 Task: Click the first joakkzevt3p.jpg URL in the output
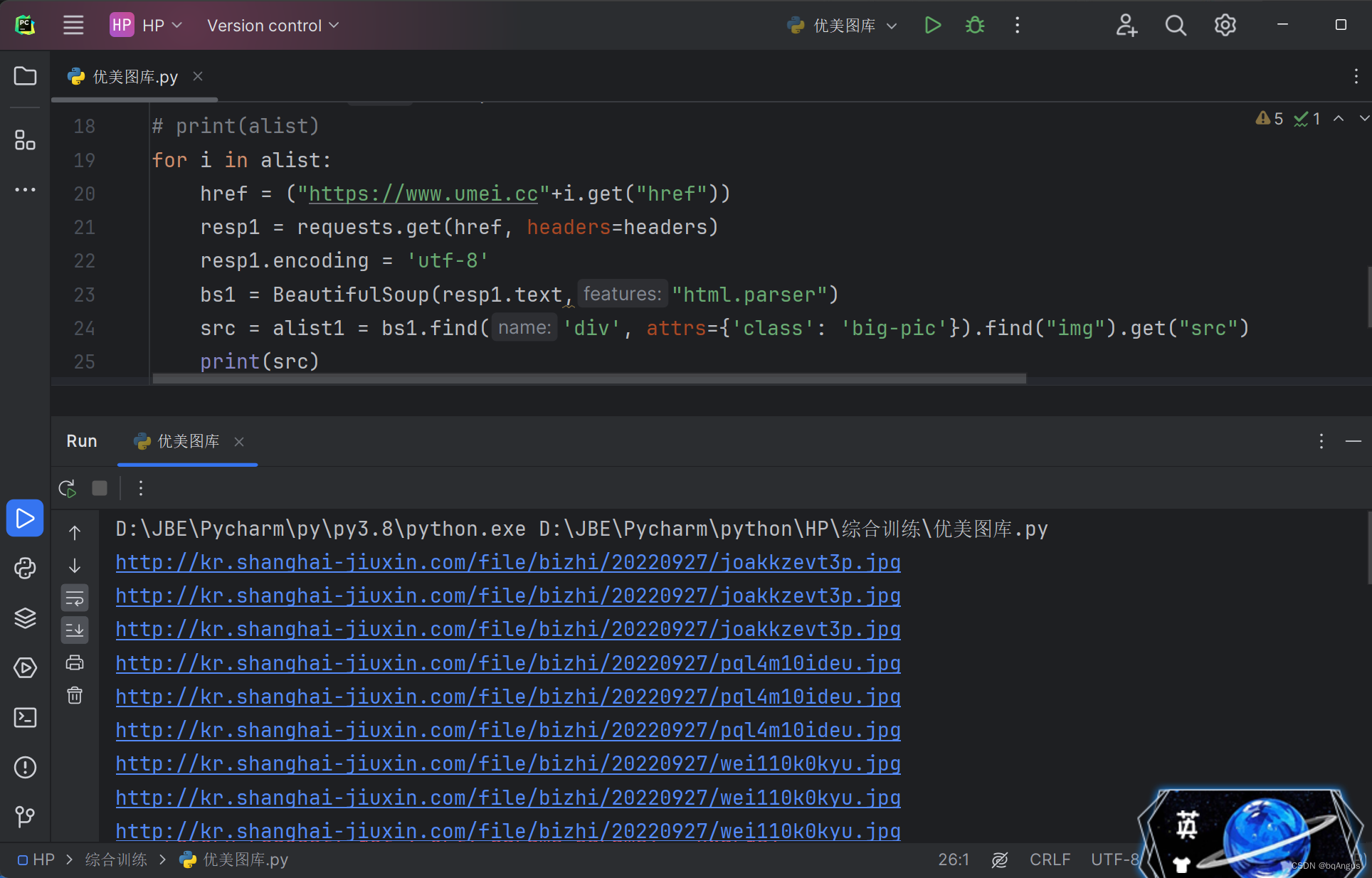pos(507,562)
